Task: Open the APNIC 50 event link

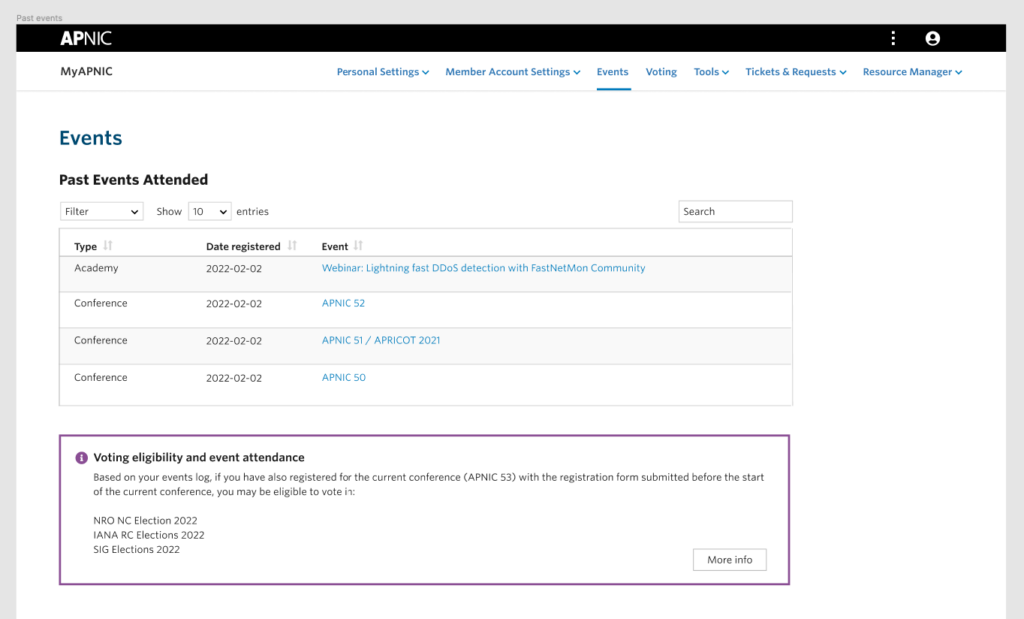Action: [x=344, y=377]
